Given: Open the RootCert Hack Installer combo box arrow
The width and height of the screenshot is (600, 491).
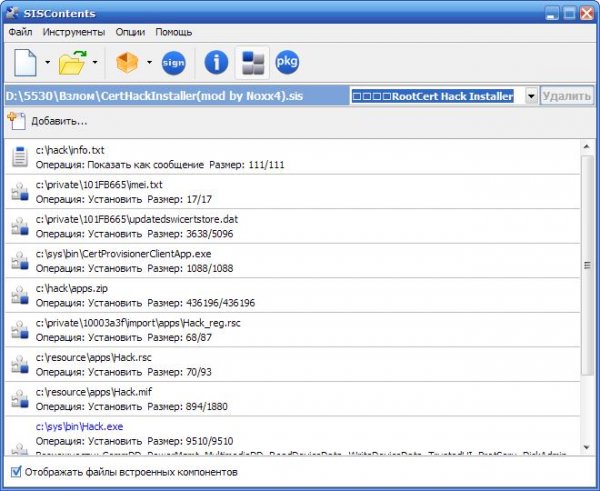Looking at the screenshot, I should 531,96.
